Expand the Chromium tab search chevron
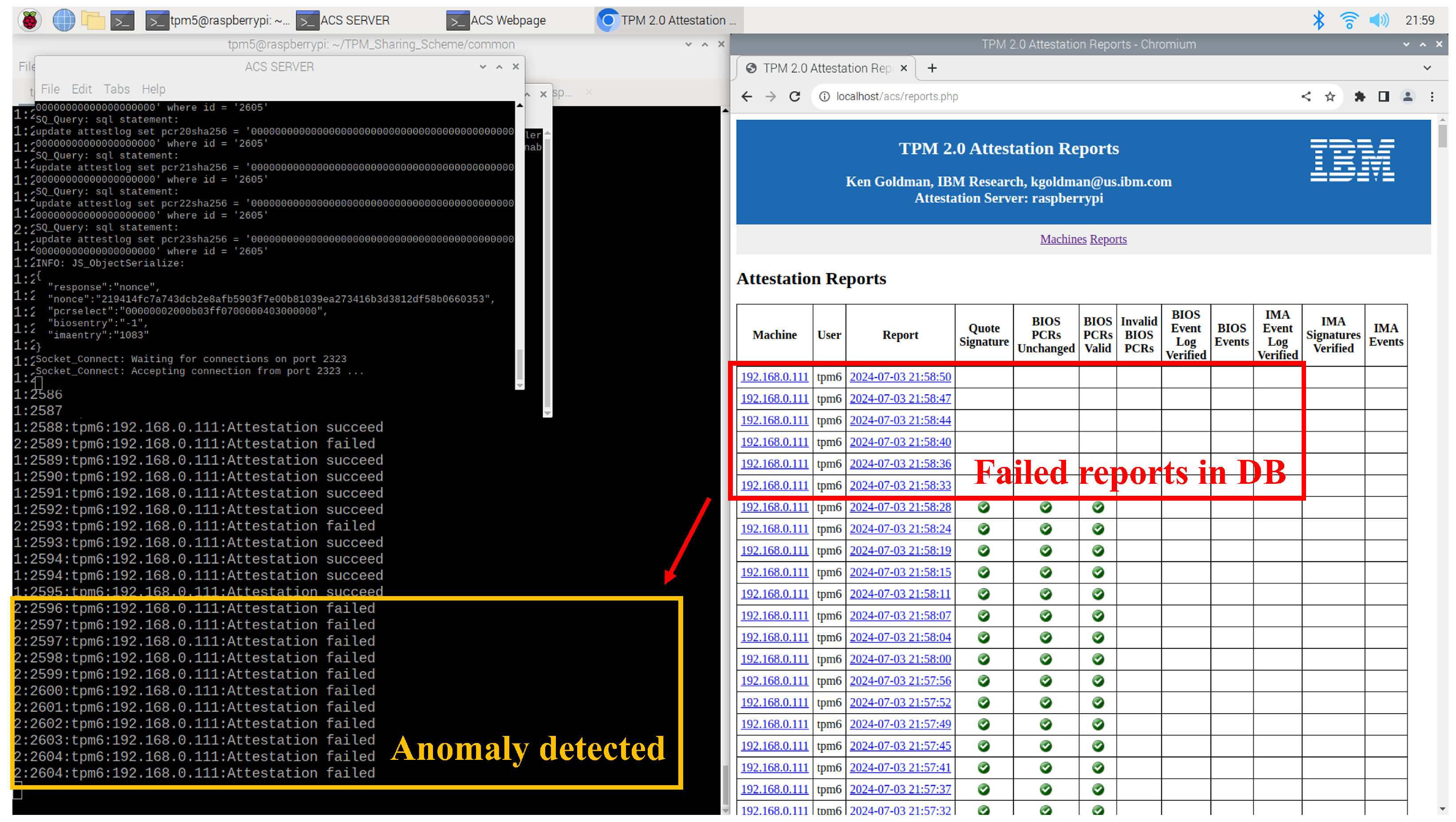 click(x=1427, y=68)
